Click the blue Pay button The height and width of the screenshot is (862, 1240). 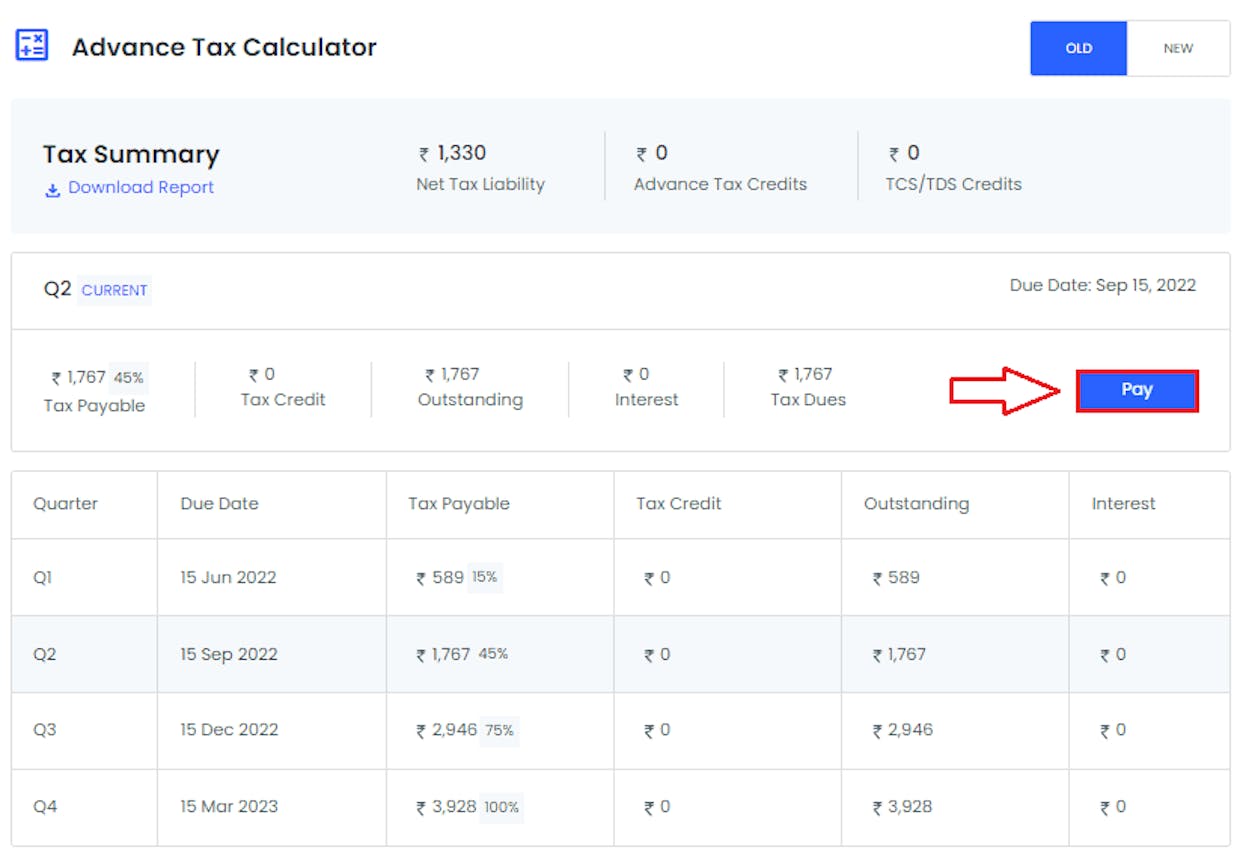[1137, 391]
